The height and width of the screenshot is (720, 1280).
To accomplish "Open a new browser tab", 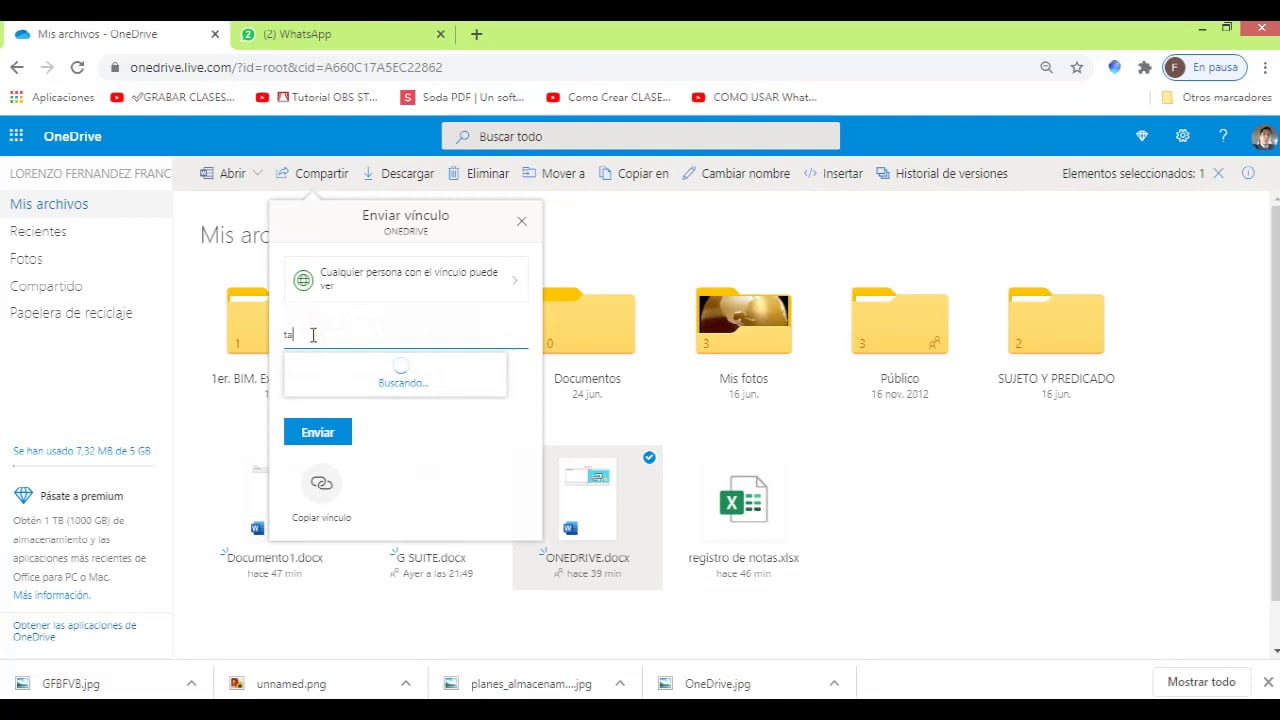I will pos(476,34).
